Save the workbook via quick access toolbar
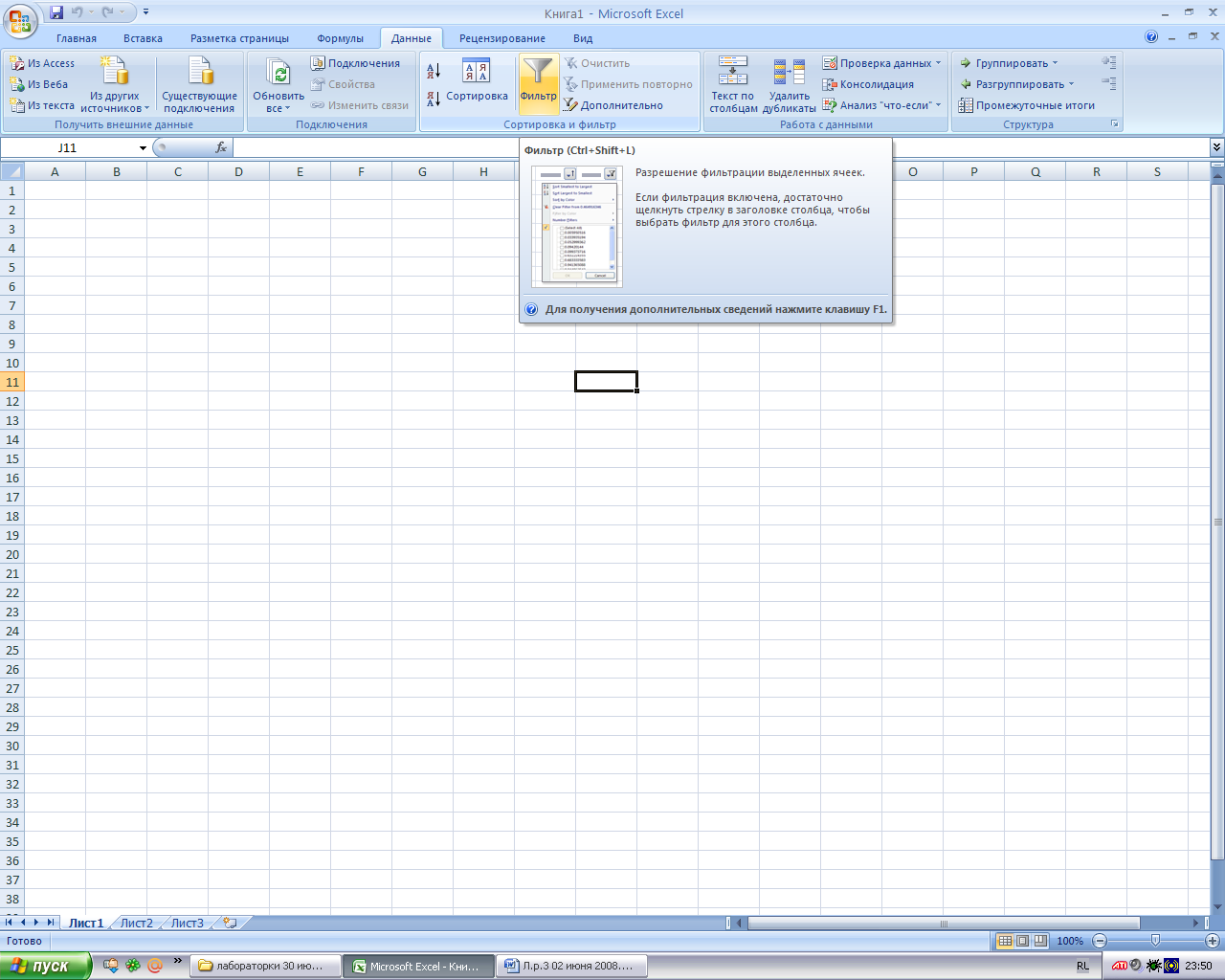 tap(56, 12)
